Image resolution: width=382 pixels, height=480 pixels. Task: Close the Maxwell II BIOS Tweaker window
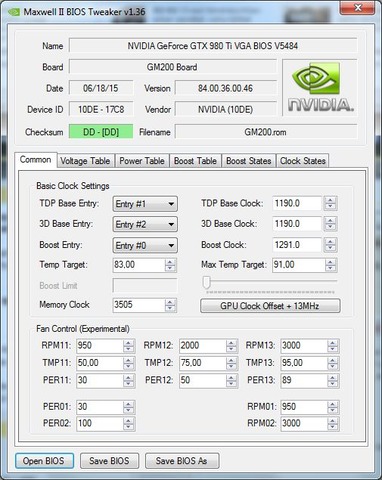[357, 7]
